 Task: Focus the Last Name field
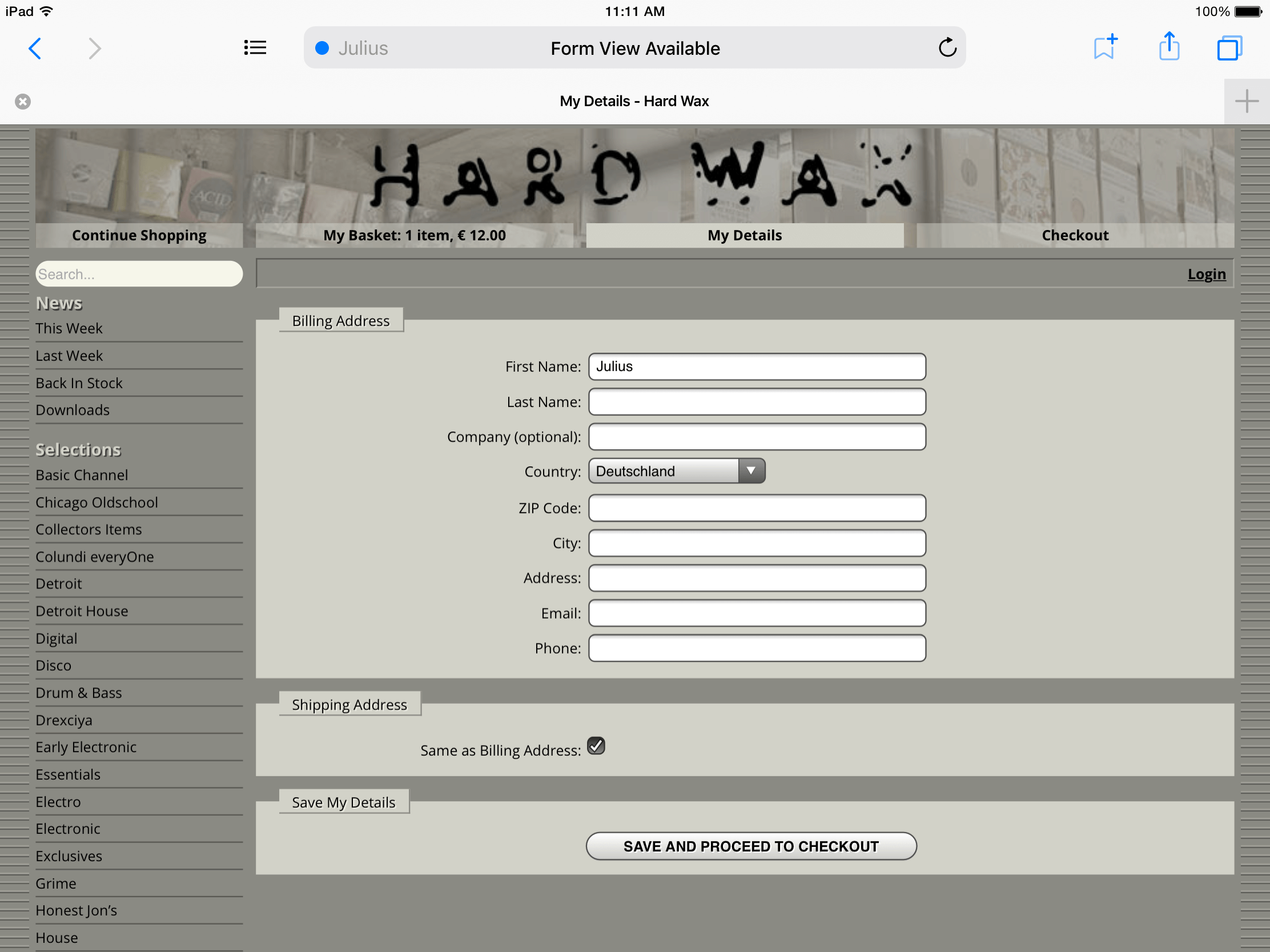coord(757,402)
